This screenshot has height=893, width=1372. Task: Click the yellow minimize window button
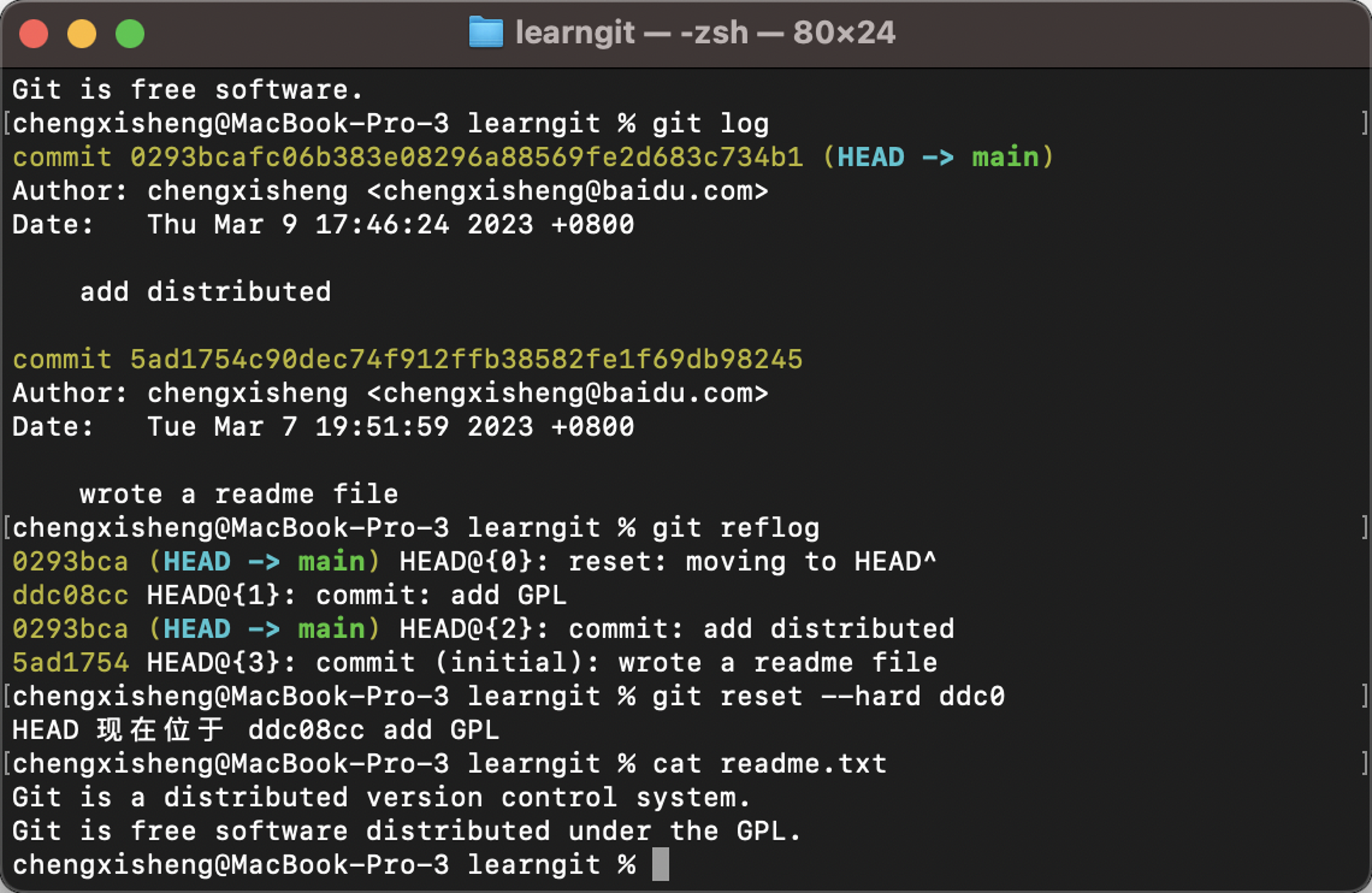(82, 34)
